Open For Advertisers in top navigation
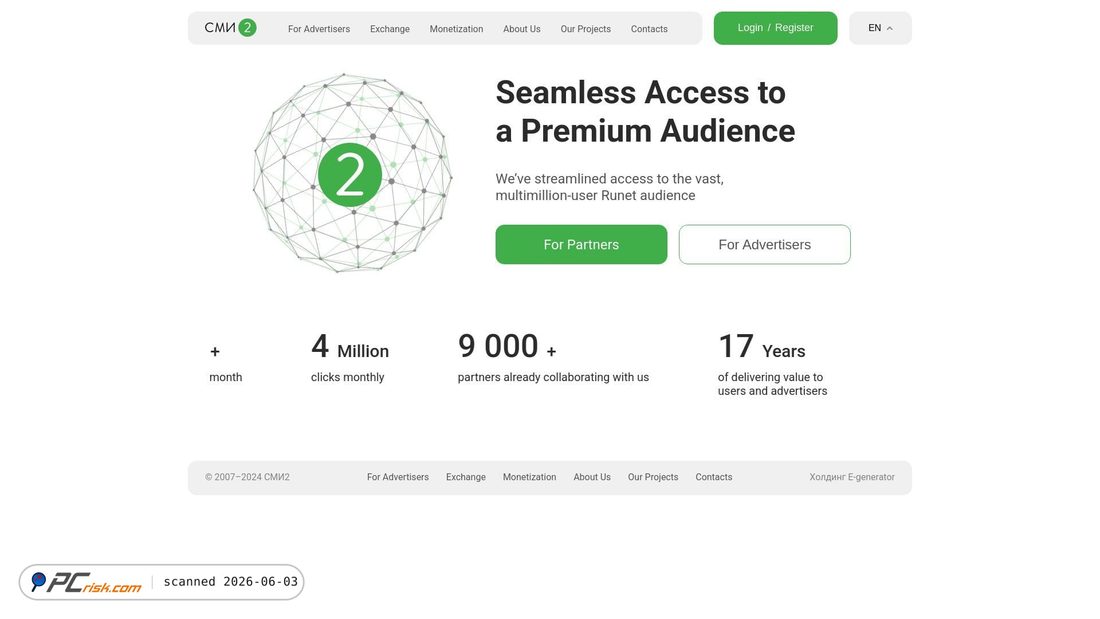Image resolution: width=1100 pixels, height=619 pixels. click(x=318, y=29)
